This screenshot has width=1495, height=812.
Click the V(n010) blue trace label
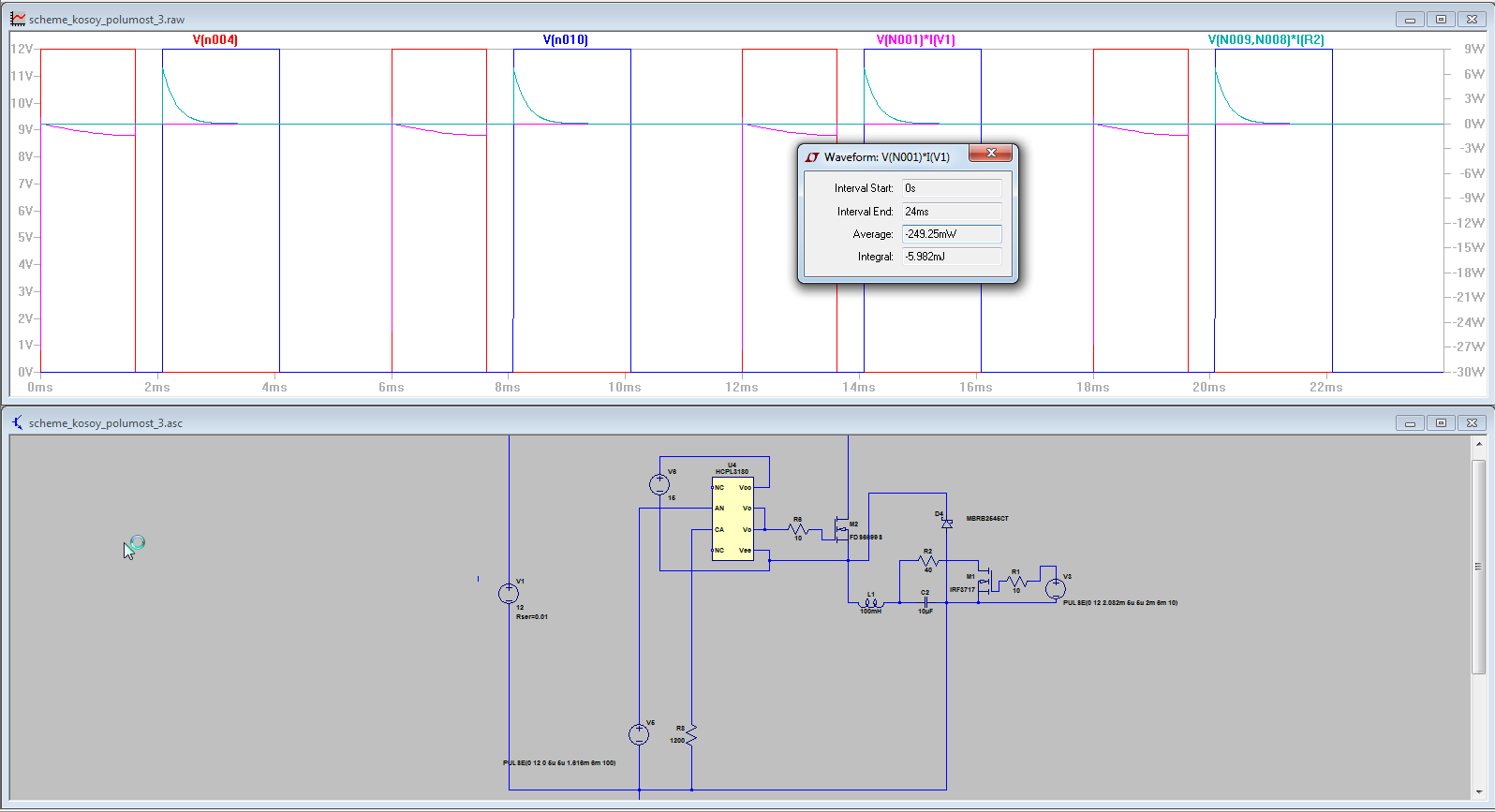click(566, 40)
